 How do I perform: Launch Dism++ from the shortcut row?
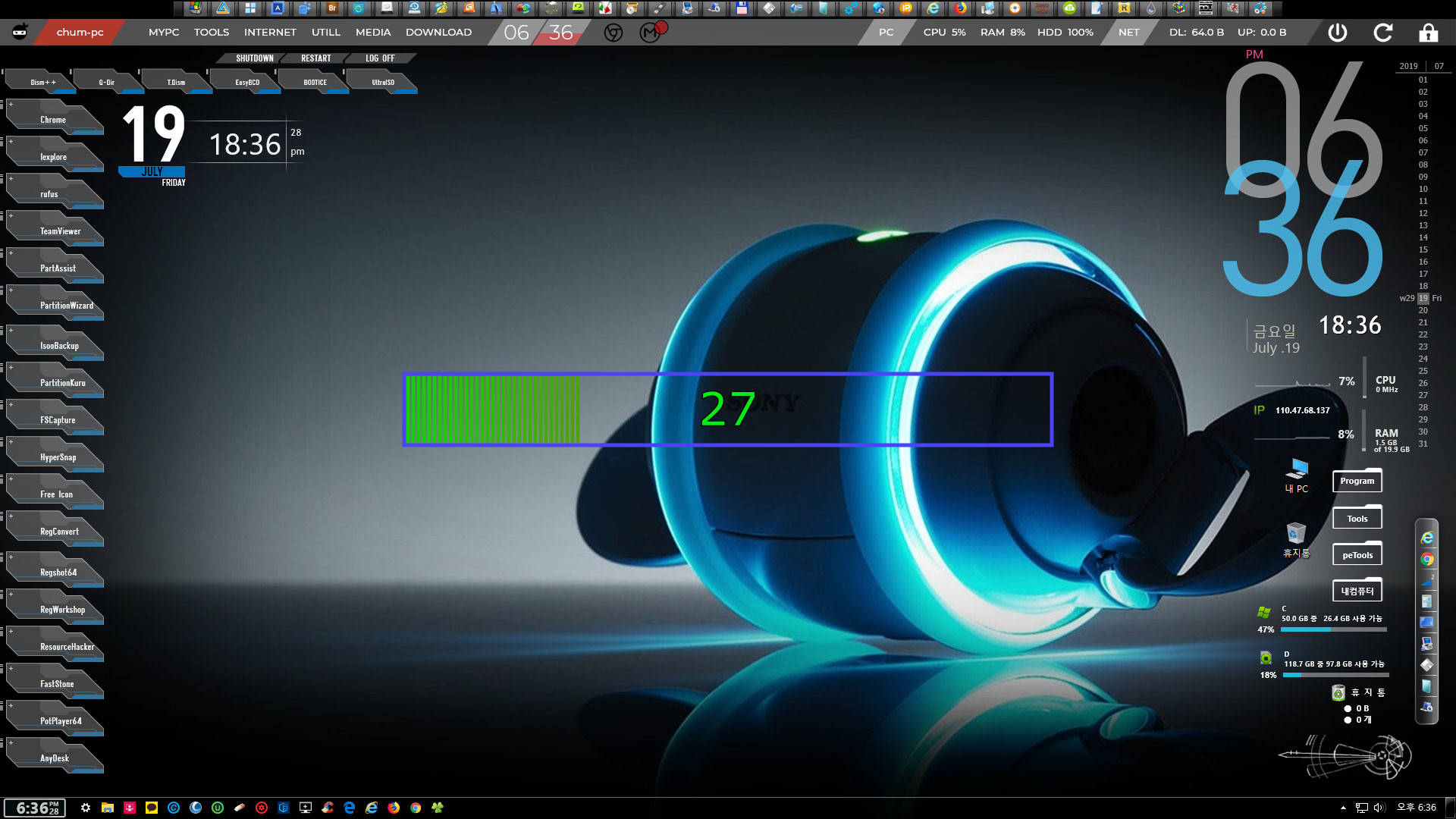pos(42,82)
